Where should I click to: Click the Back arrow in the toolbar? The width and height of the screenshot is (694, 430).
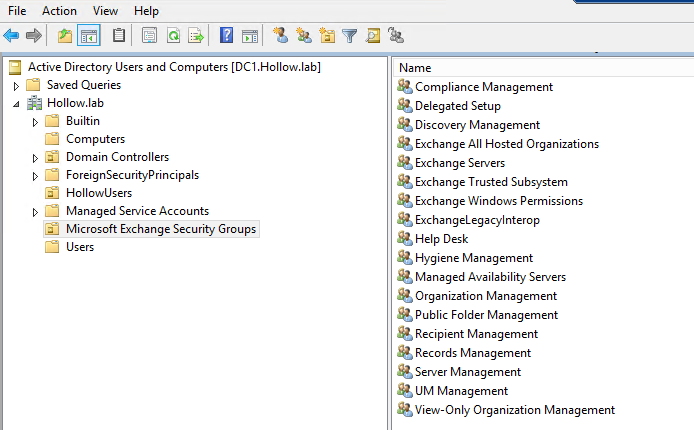[11, 36]
